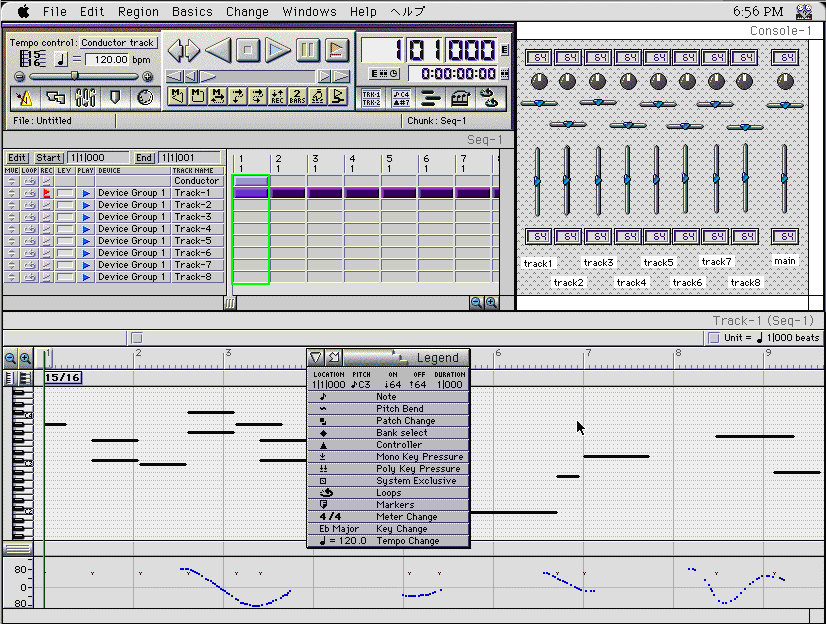The width and height of the screenshot is (826, 624).
Task: Toggle the mute column for Track-2
Action: [x=11, y=205]
